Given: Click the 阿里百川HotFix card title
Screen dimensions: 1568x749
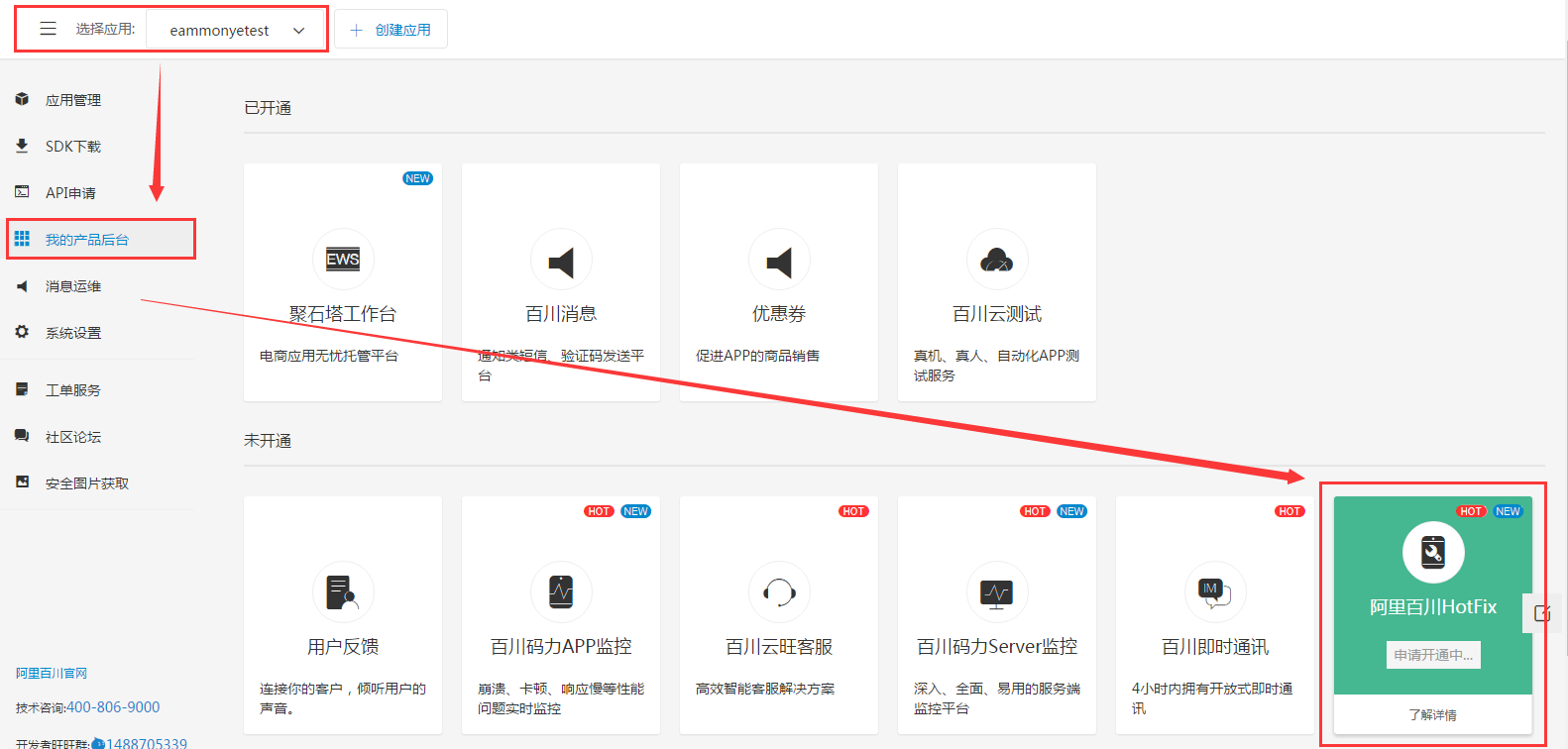Looking at the screenshot, I should (x=1433, y=606).
